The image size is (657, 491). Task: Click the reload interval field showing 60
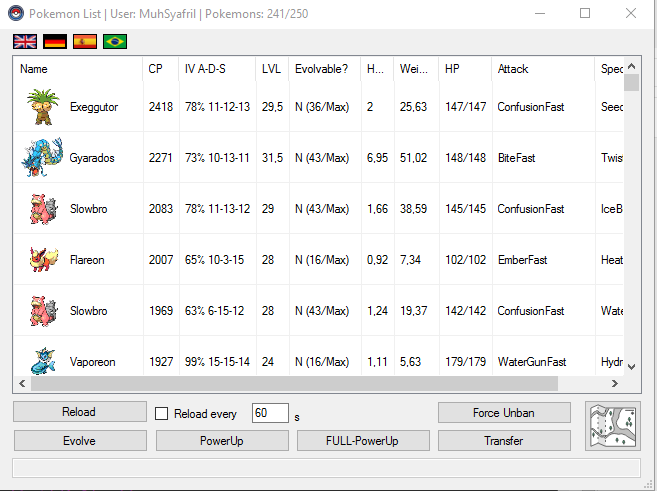pos(270,413)
